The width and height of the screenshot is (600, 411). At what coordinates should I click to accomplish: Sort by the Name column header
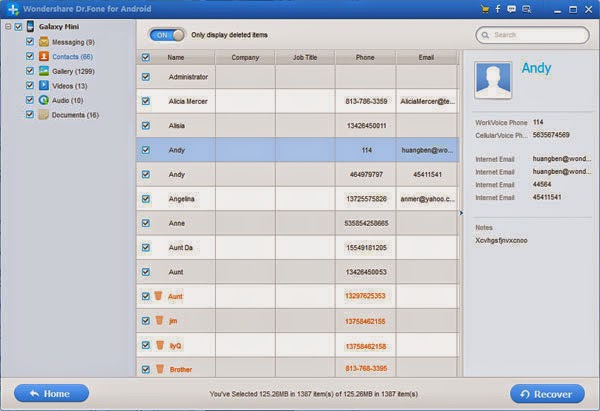176,57
